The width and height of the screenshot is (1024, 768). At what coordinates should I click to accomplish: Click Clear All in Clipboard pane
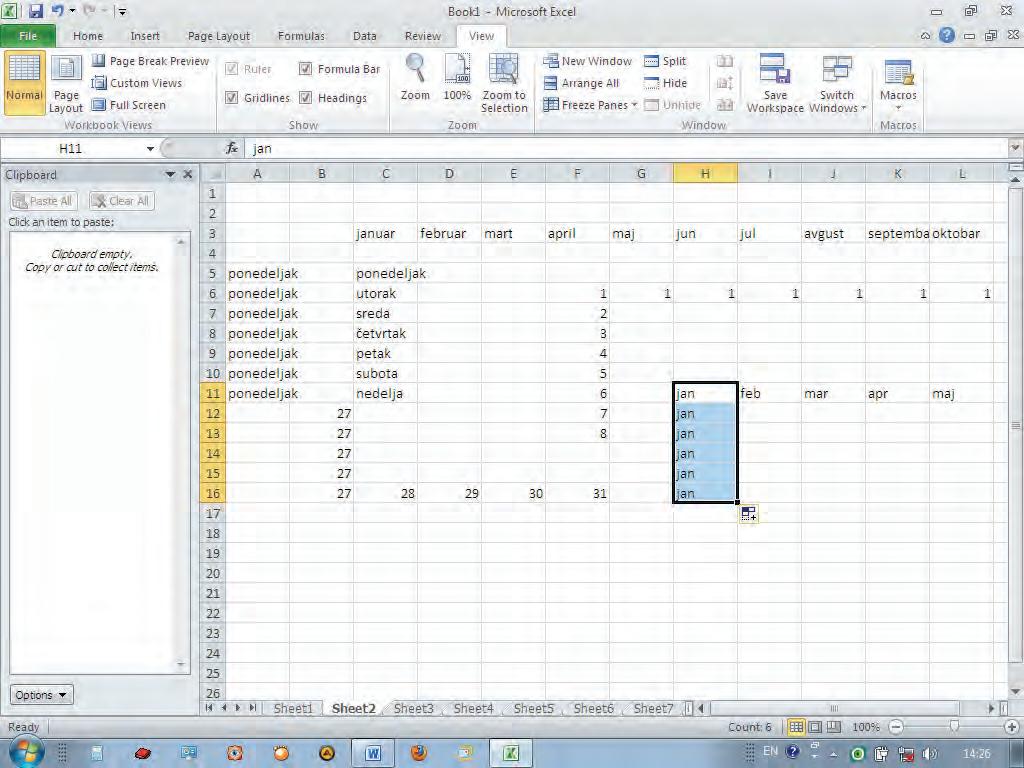121,201
